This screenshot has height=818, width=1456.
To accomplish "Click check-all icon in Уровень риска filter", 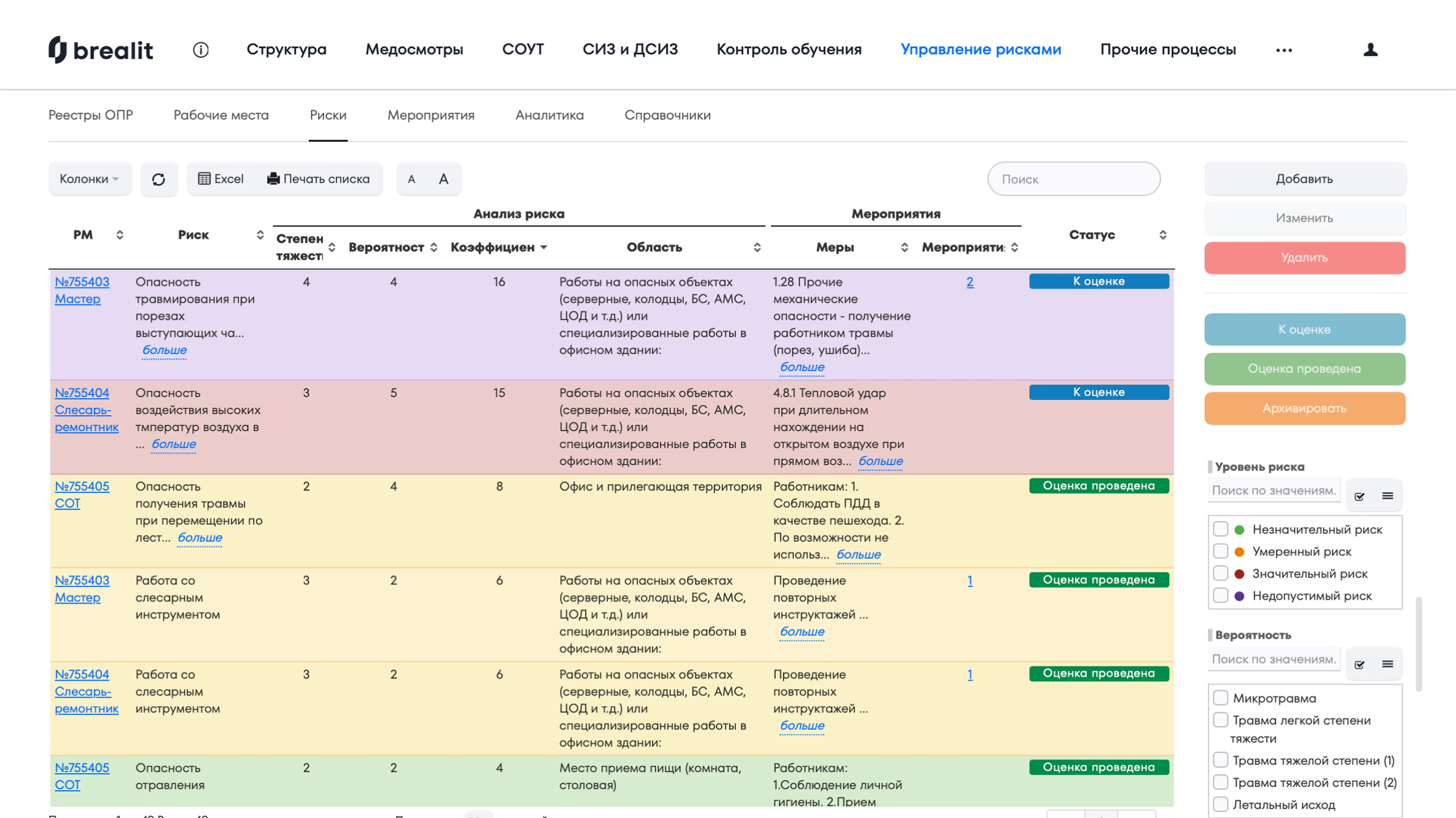I will pyautogui.click(x=1359, y=496).
